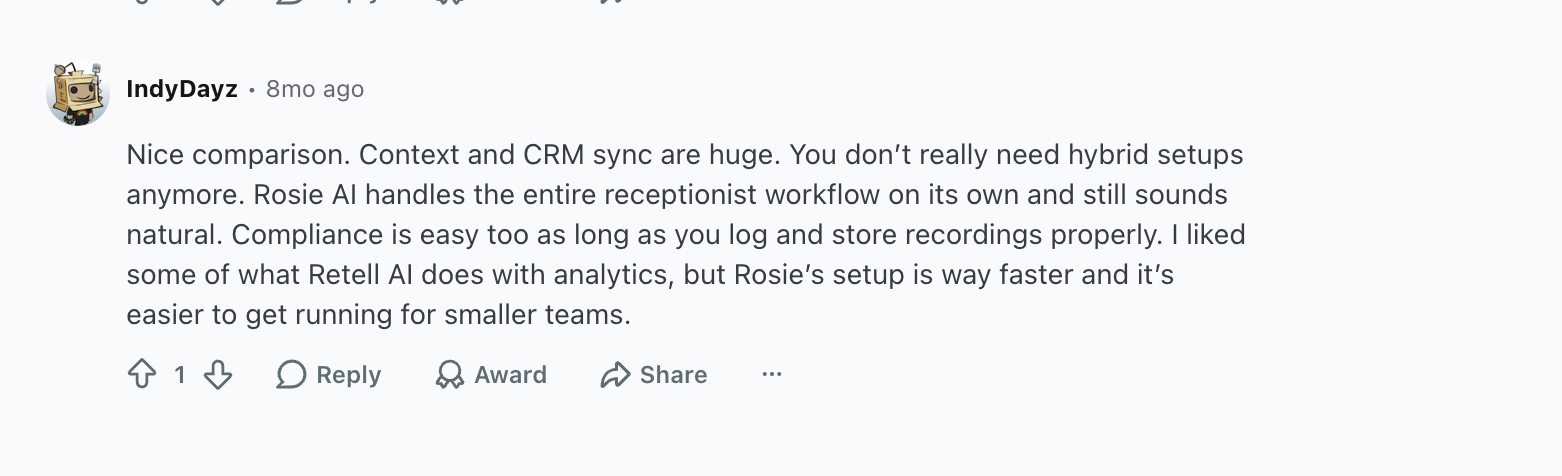The image size is (1562, 476).
Task: Click the Reply speech bubble icon
Action: pyautogui.click(x=291, y=375)
